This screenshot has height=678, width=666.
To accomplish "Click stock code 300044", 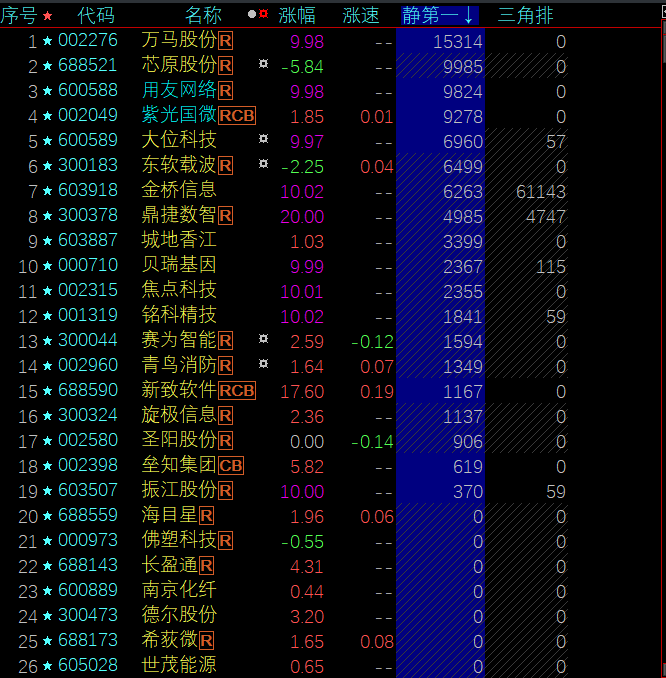I will [x=88, y=340].
